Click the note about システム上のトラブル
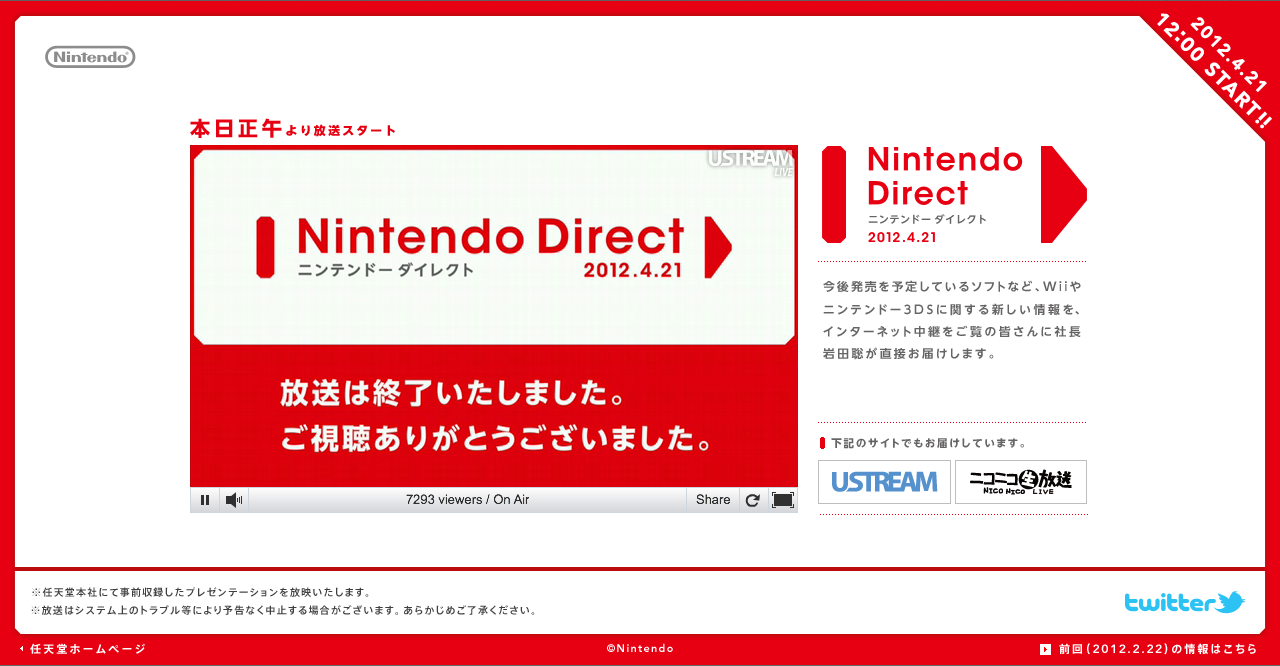The height and width of the screenshot is (666, 1280). coord(285,610)
